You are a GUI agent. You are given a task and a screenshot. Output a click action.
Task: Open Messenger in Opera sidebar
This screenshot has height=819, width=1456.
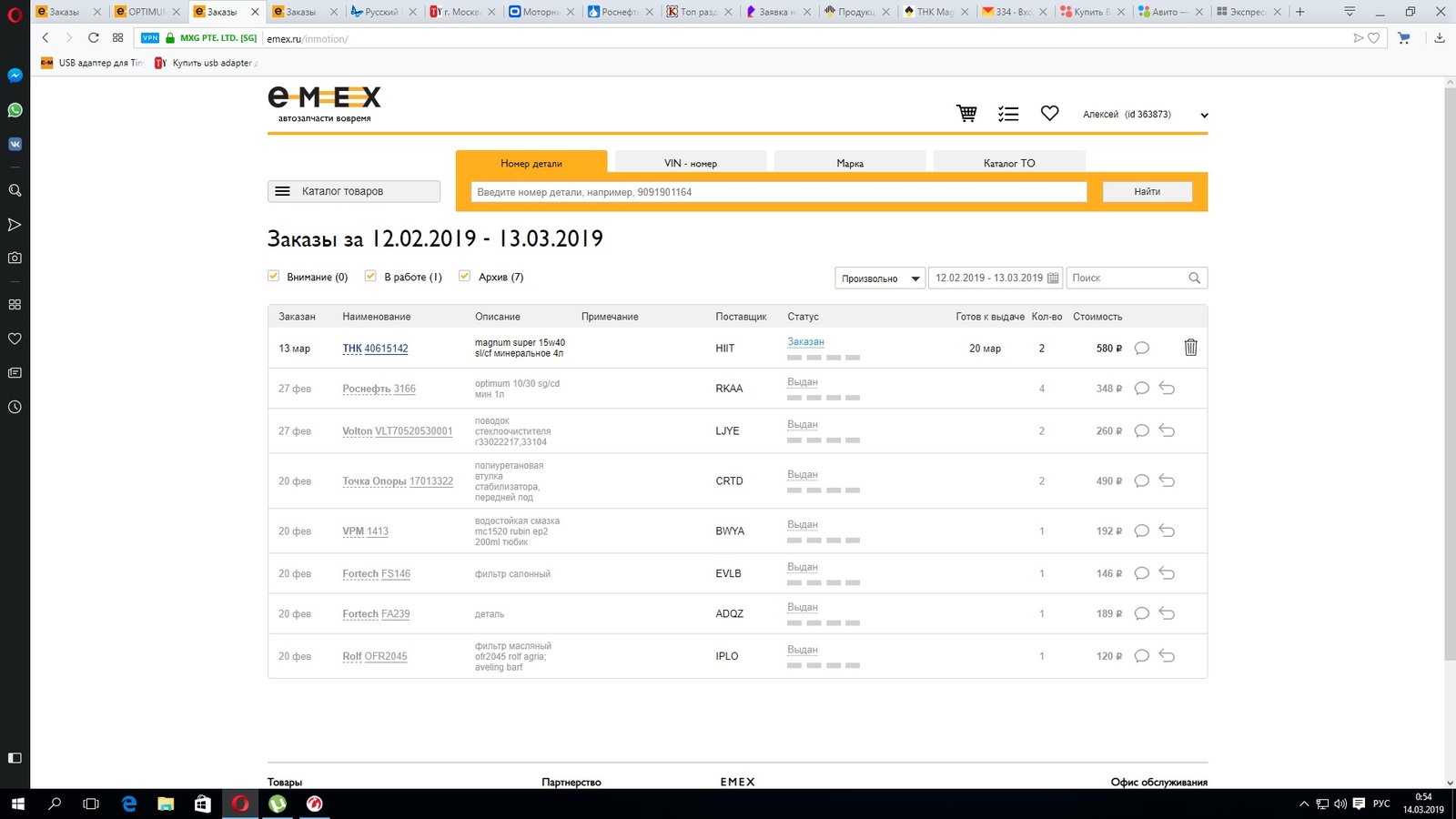[15, 76]
